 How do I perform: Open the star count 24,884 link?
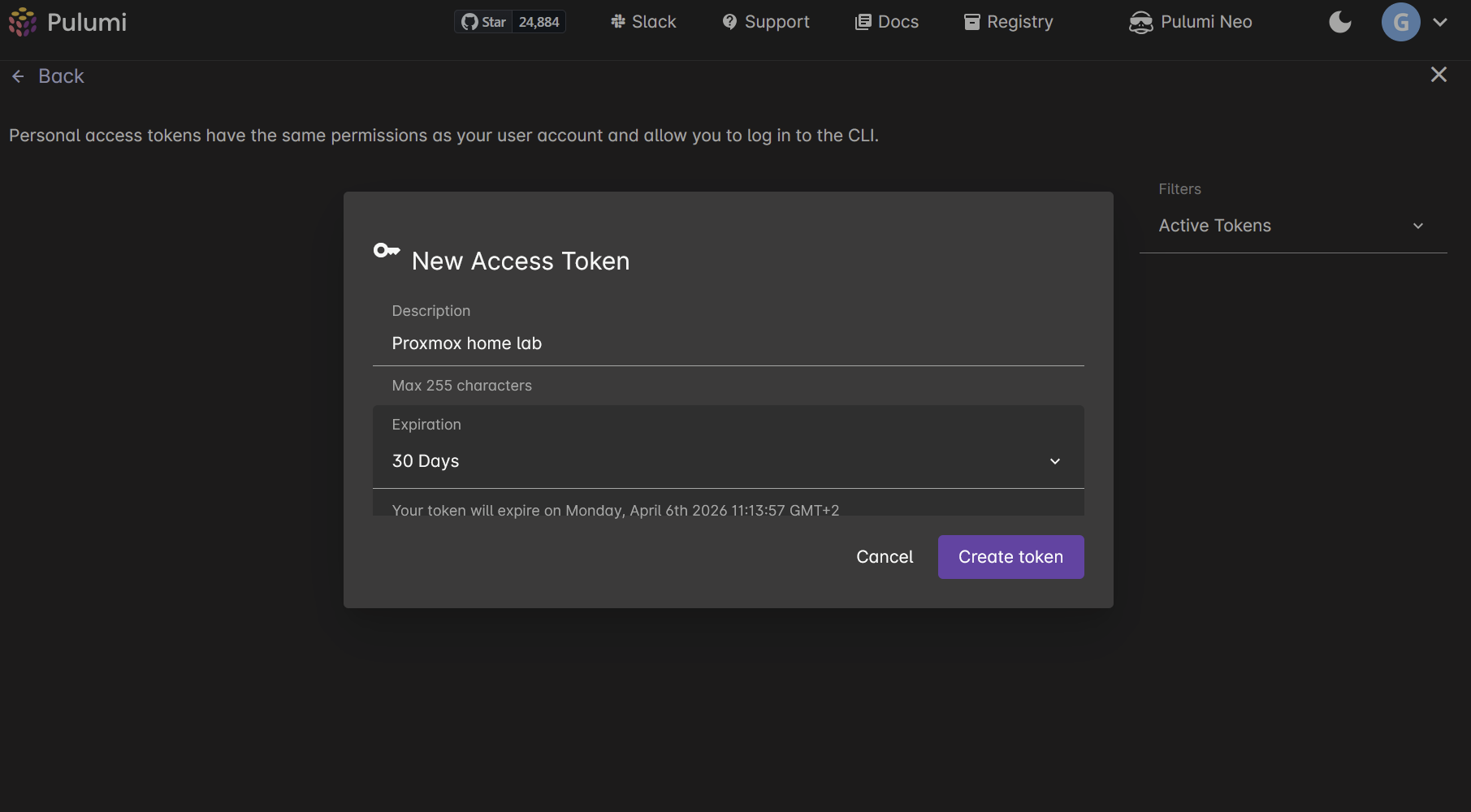pos(539,22)
